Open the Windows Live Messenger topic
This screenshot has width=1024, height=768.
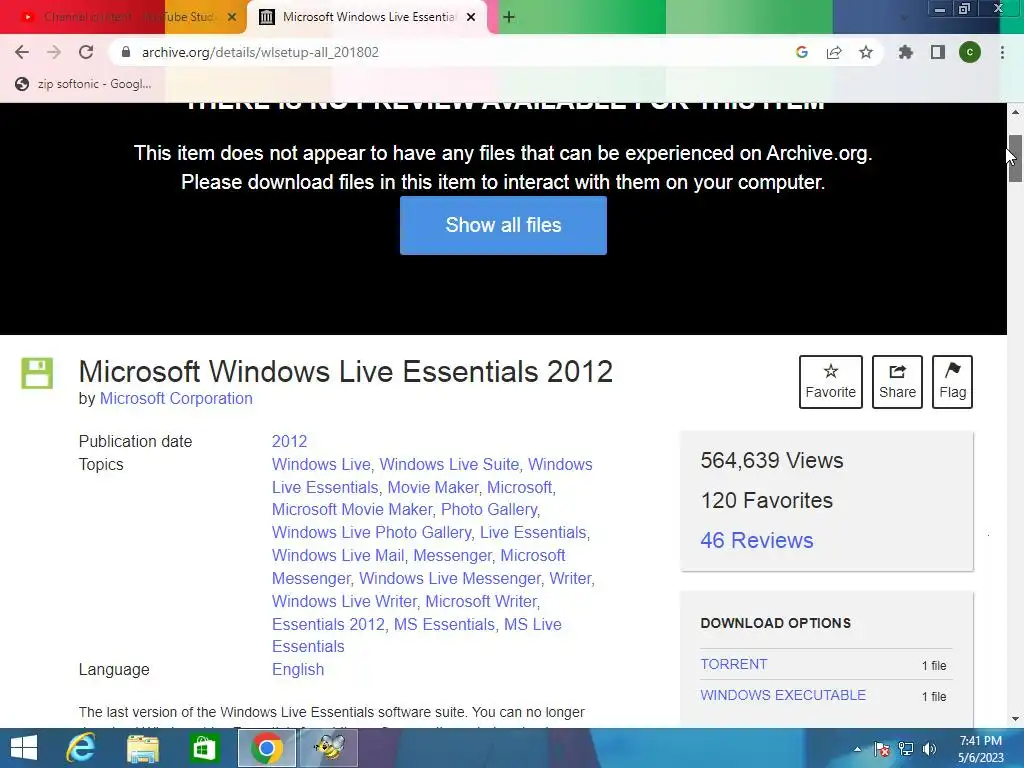[450, 578]
